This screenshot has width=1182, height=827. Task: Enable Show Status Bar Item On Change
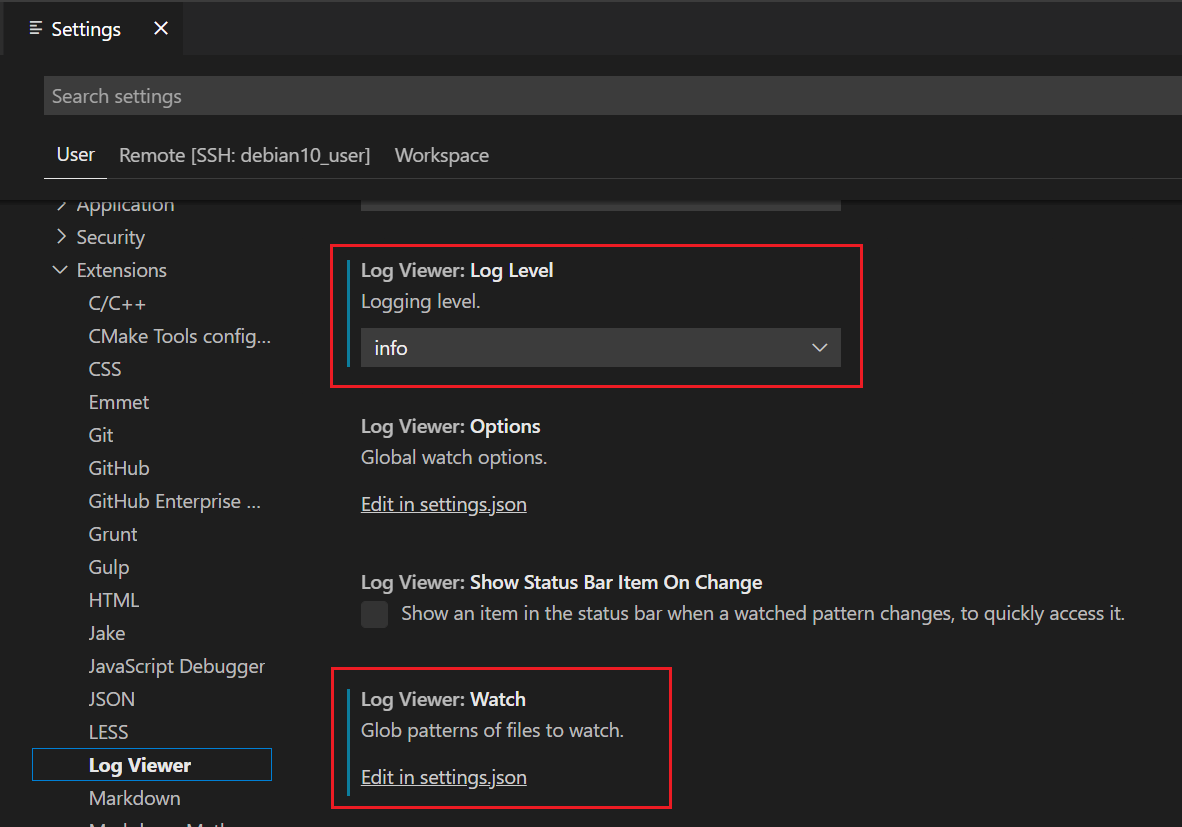pos(374,614)
